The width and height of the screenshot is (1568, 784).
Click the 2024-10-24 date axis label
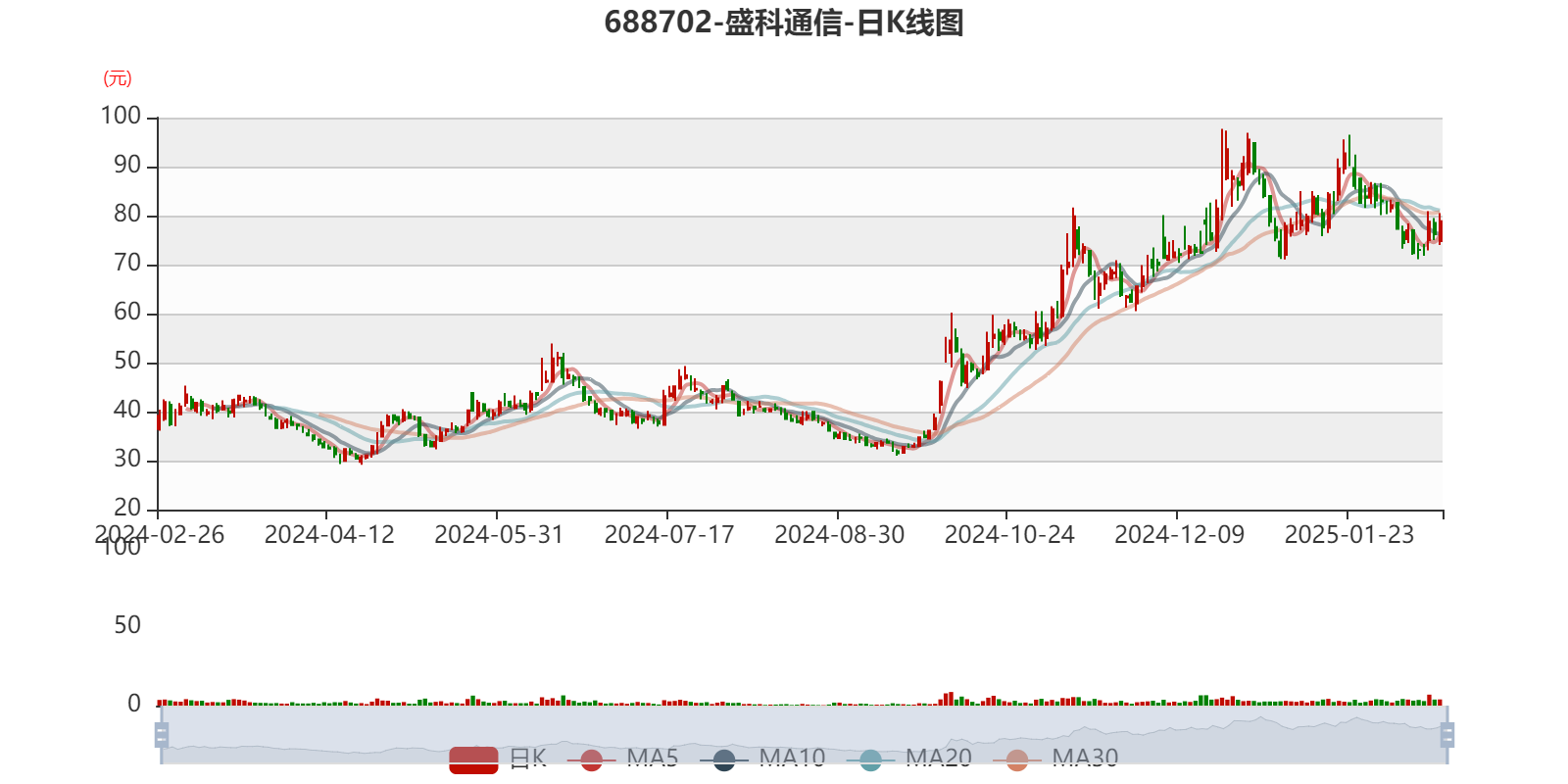pyautogui.click(x=1009, y=534)
